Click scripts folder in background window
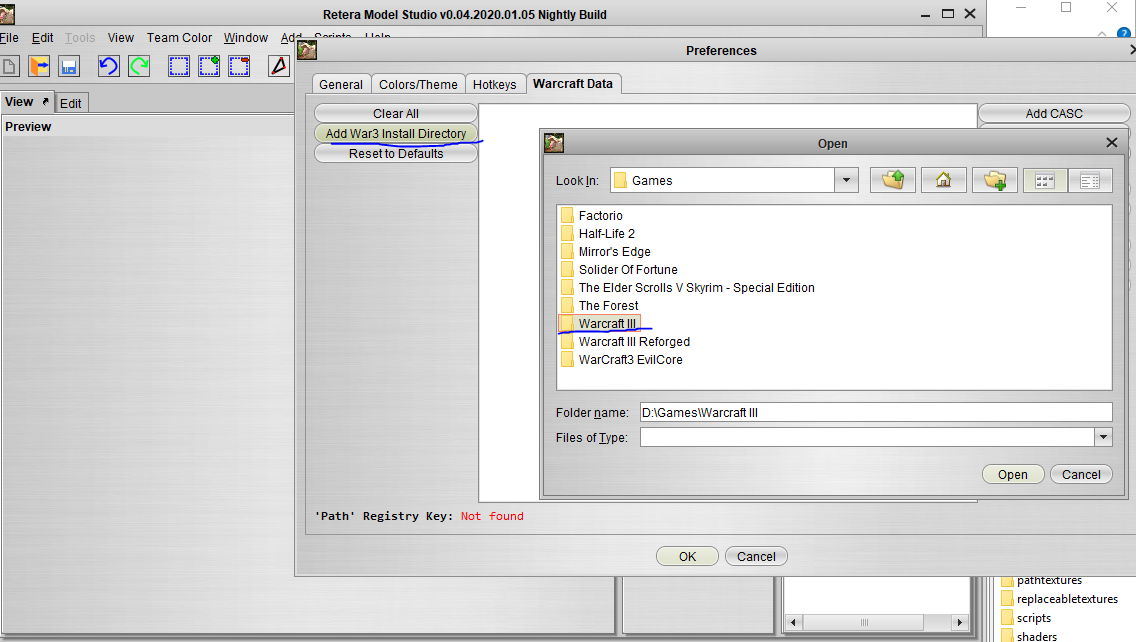This screenshot has height=642, width=1136. click(x=1026, y=618)
